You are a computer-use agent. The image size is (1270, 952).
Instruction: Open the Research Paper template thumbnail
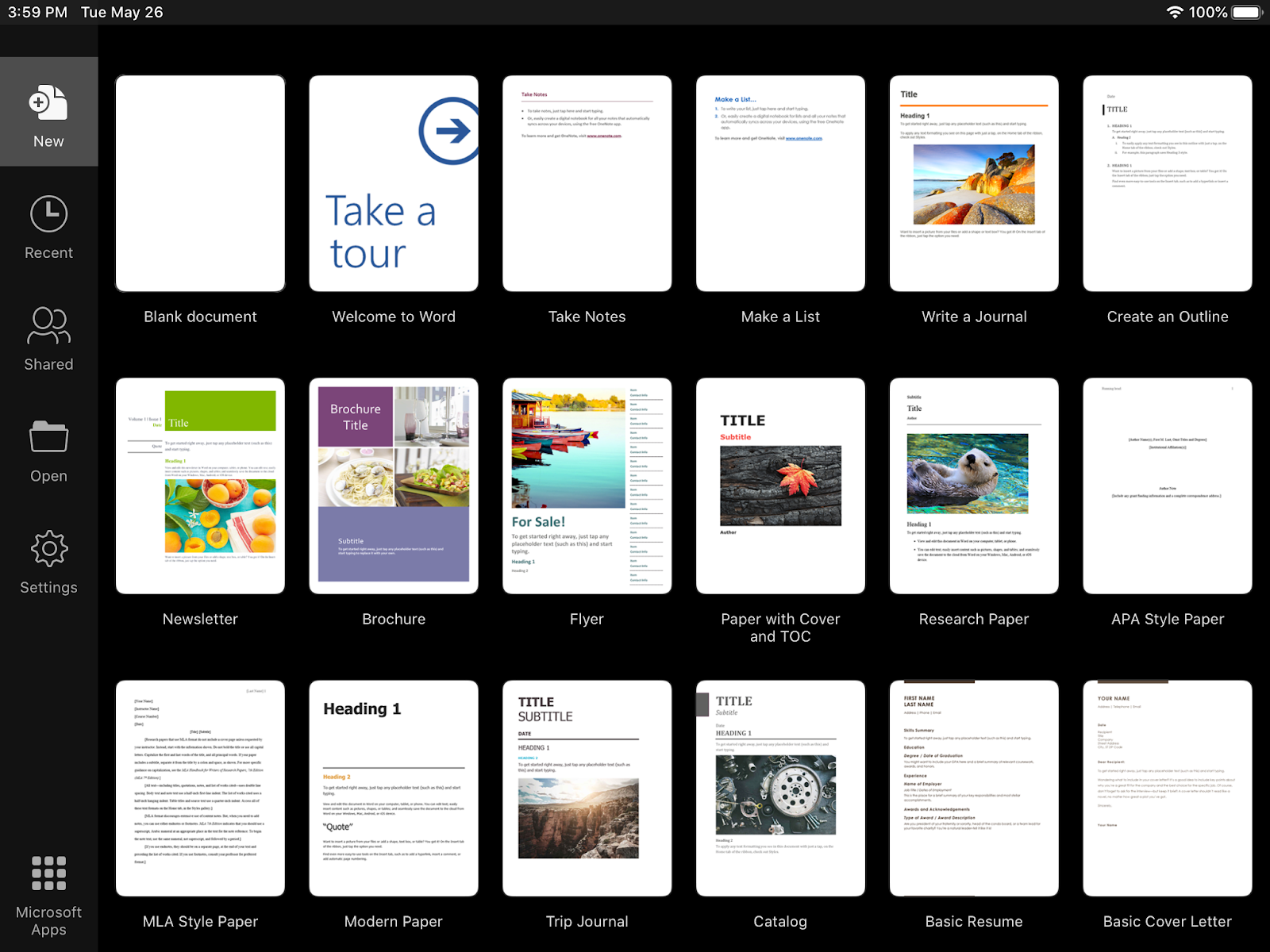(974, 486)
